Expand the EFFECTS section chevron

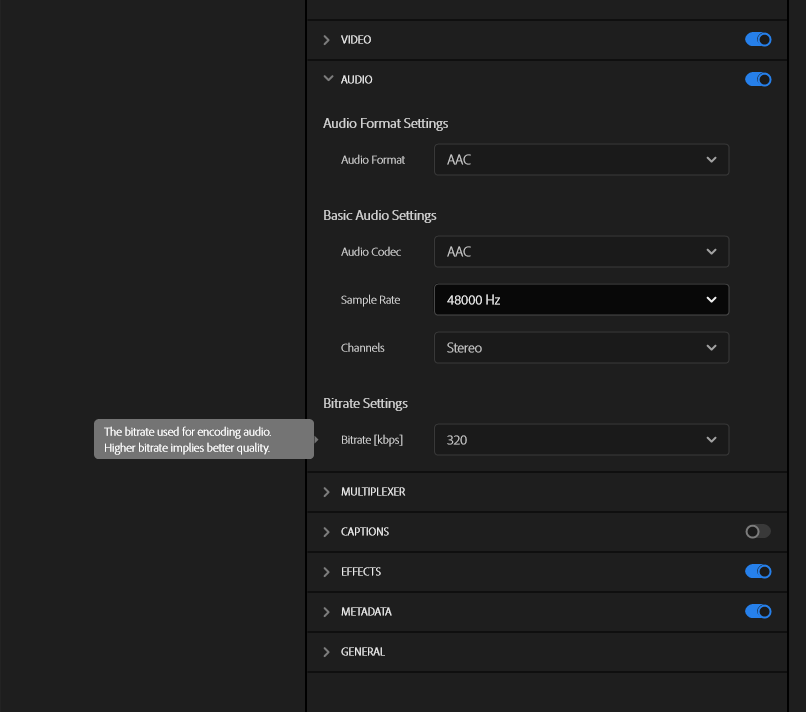[327, 572]
